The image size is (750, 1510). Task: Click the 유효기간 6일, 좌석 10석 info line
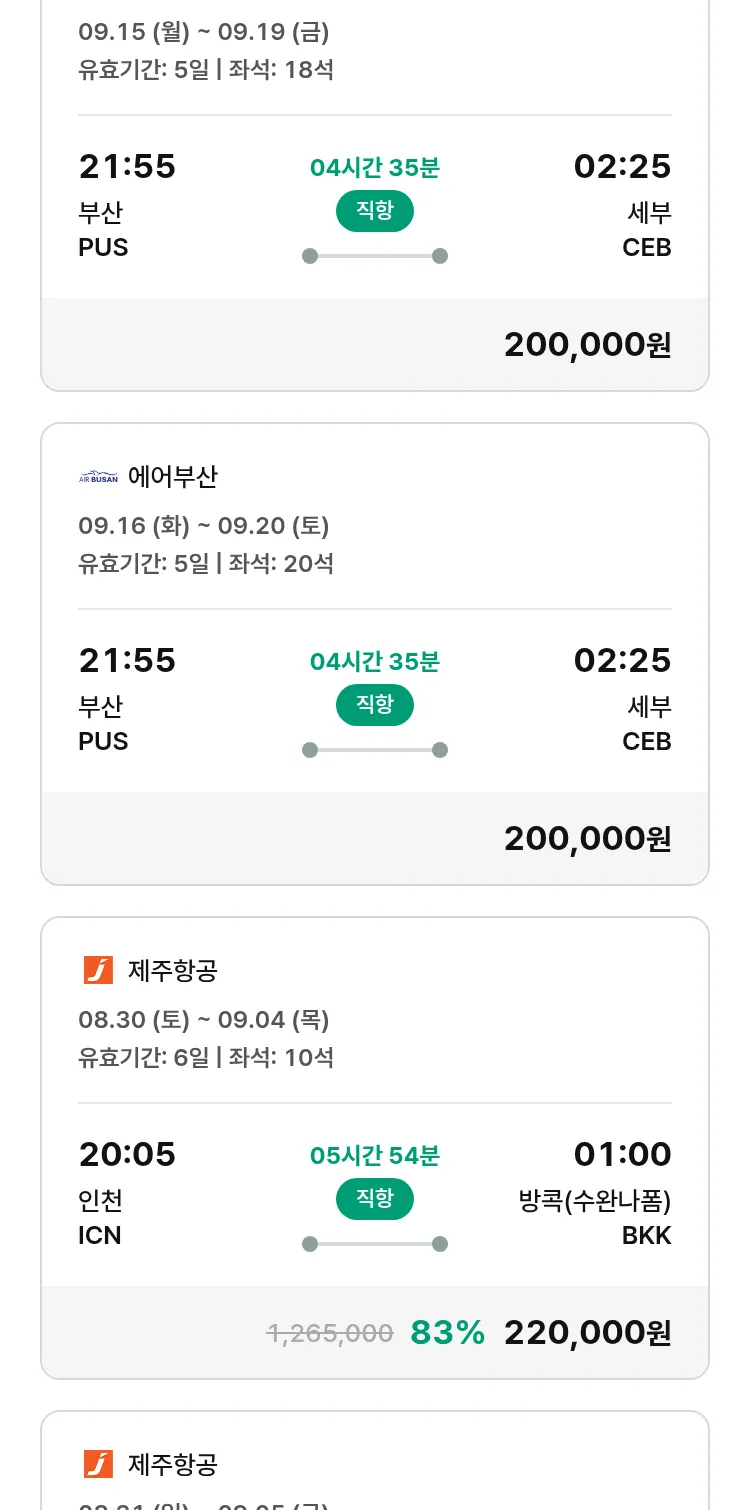pyautogui.click(x=206, y=1057)
